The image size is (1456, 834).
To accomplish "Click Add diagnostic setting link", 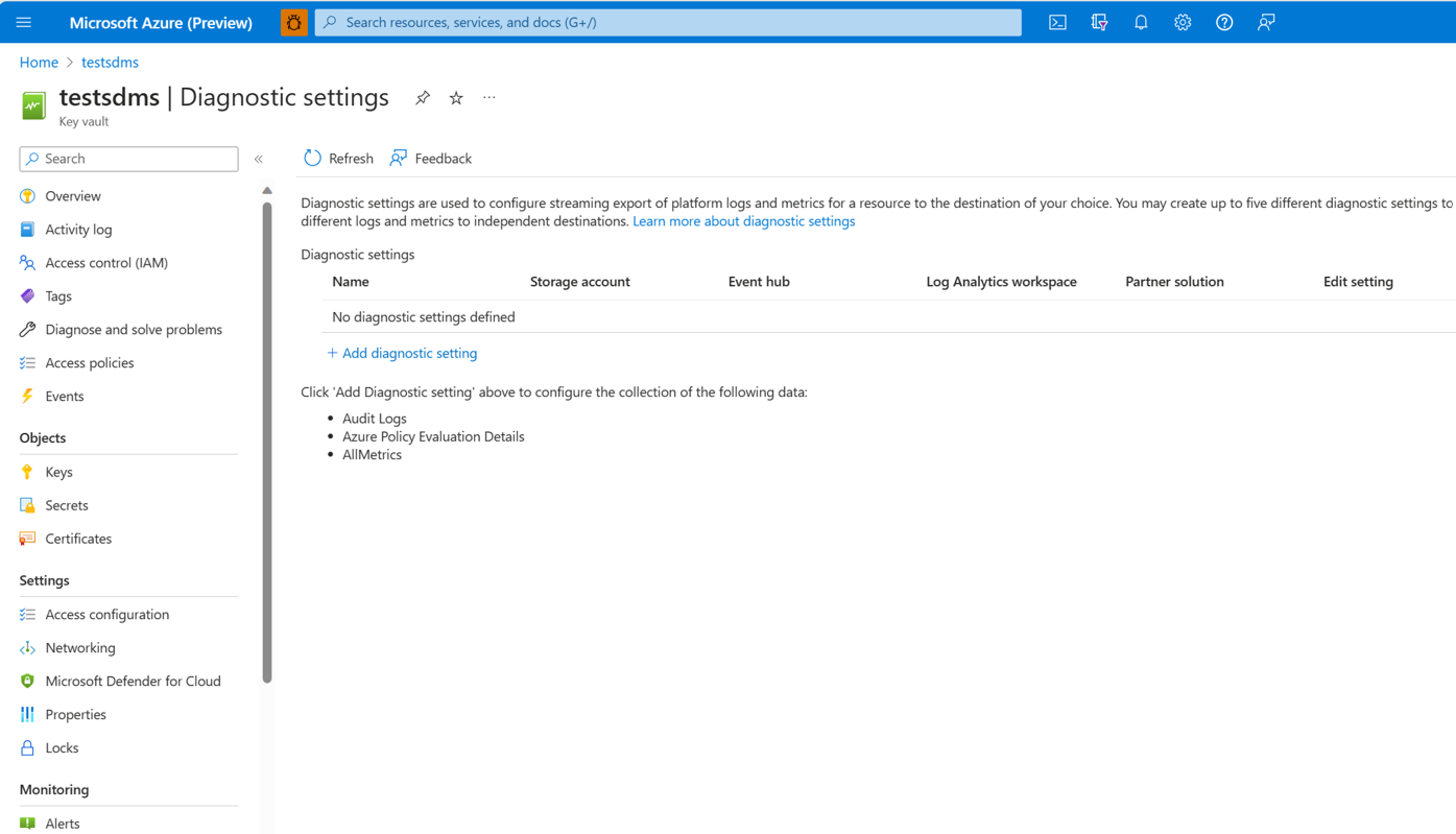I will (x=403, y=353).
